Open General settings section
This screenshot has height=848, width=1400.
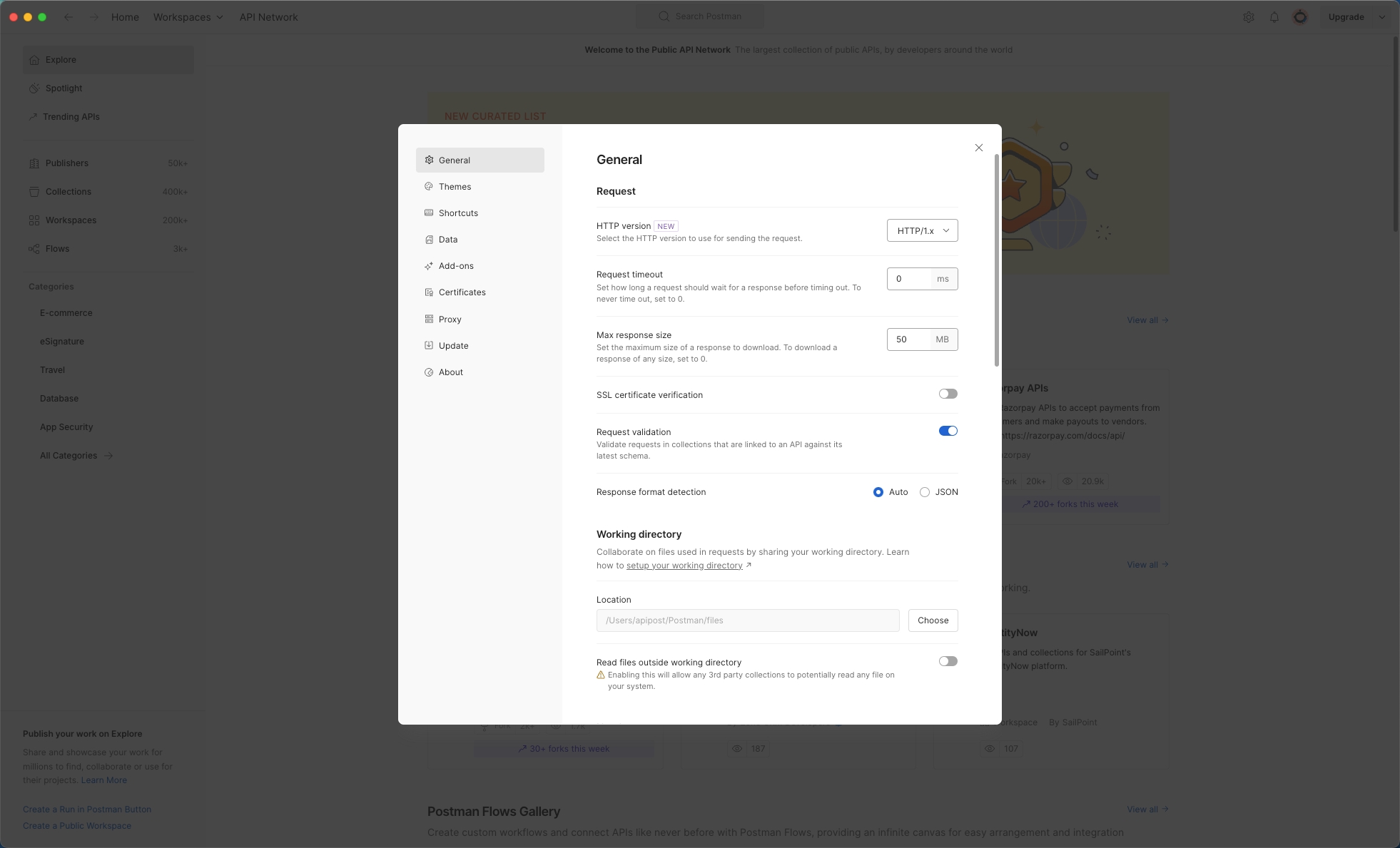pyautogui.click(x=480, y=160)
